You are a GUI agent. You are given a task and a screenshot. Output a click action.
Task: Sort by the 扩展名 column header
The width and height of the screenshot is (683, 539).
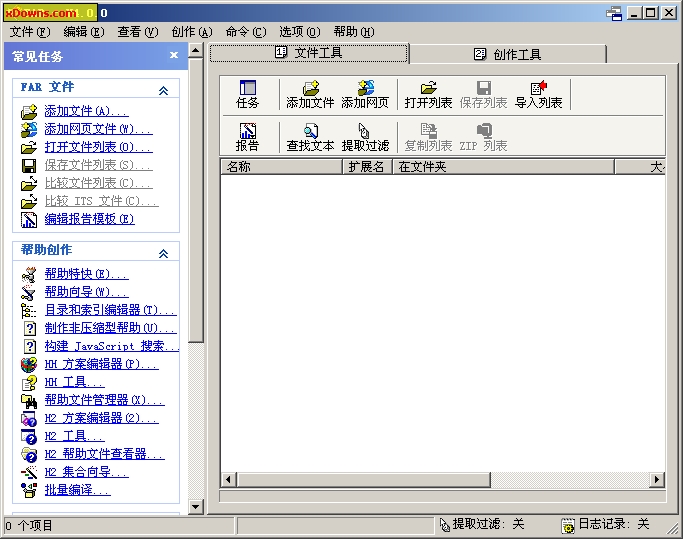(367, 167)
